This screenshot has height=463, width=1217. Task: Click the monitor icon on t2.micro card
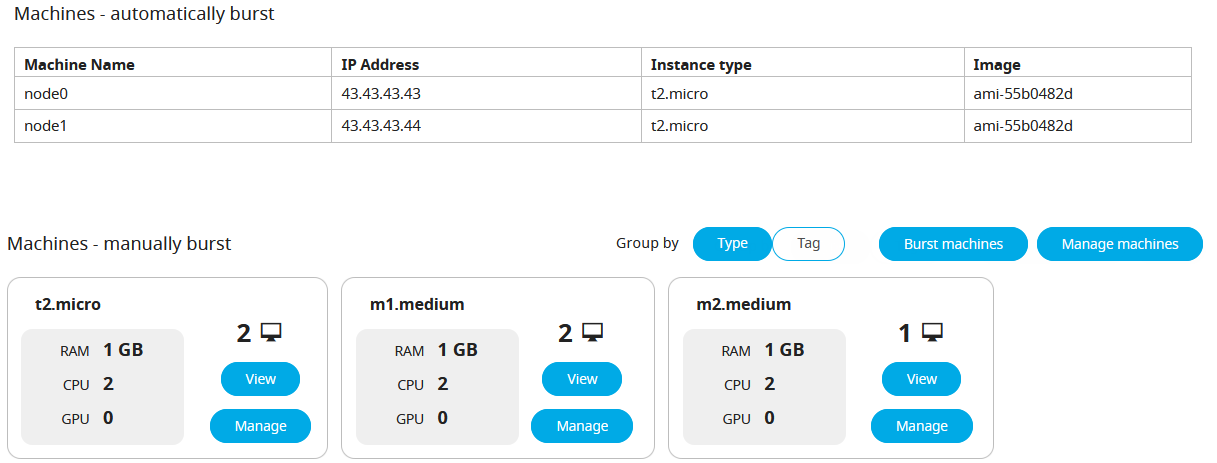tap(271, 332)
